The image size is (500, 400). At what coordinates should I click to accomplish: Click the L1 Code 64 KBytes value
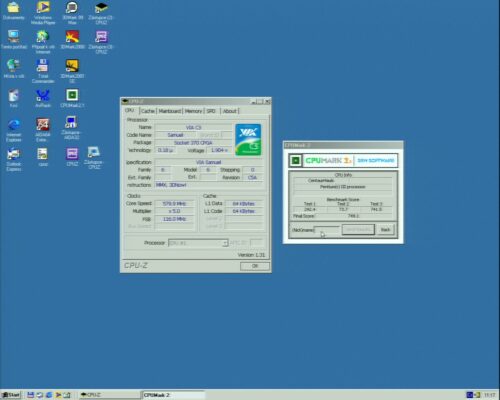[x=244, y=211]
